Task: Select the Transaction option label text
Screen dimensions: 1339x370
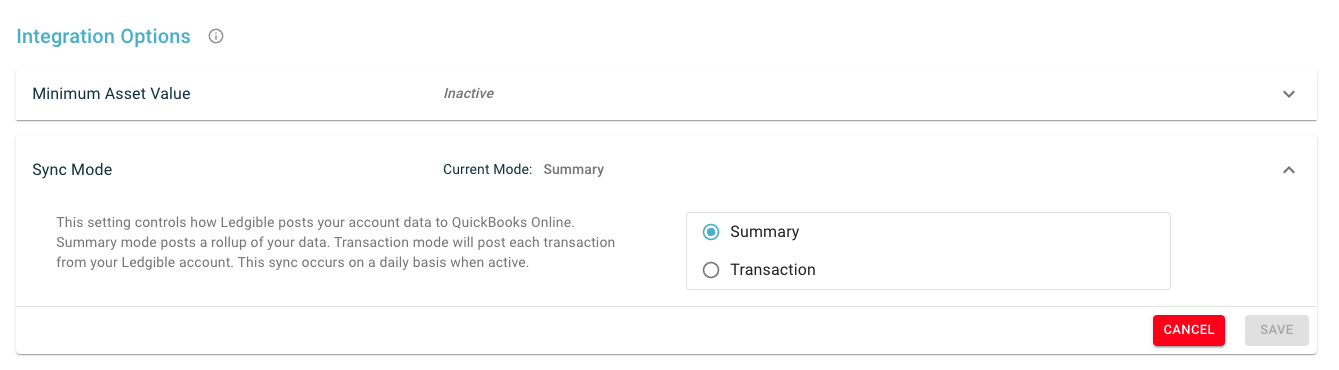Action: (x=773, y=270)
